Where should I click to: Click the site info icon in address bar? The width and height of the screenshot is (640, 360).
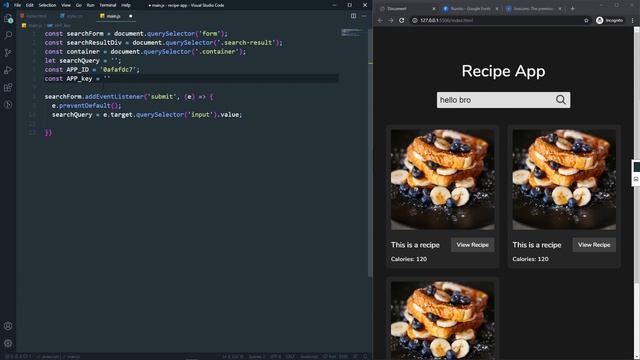click(x=415, y=20)
